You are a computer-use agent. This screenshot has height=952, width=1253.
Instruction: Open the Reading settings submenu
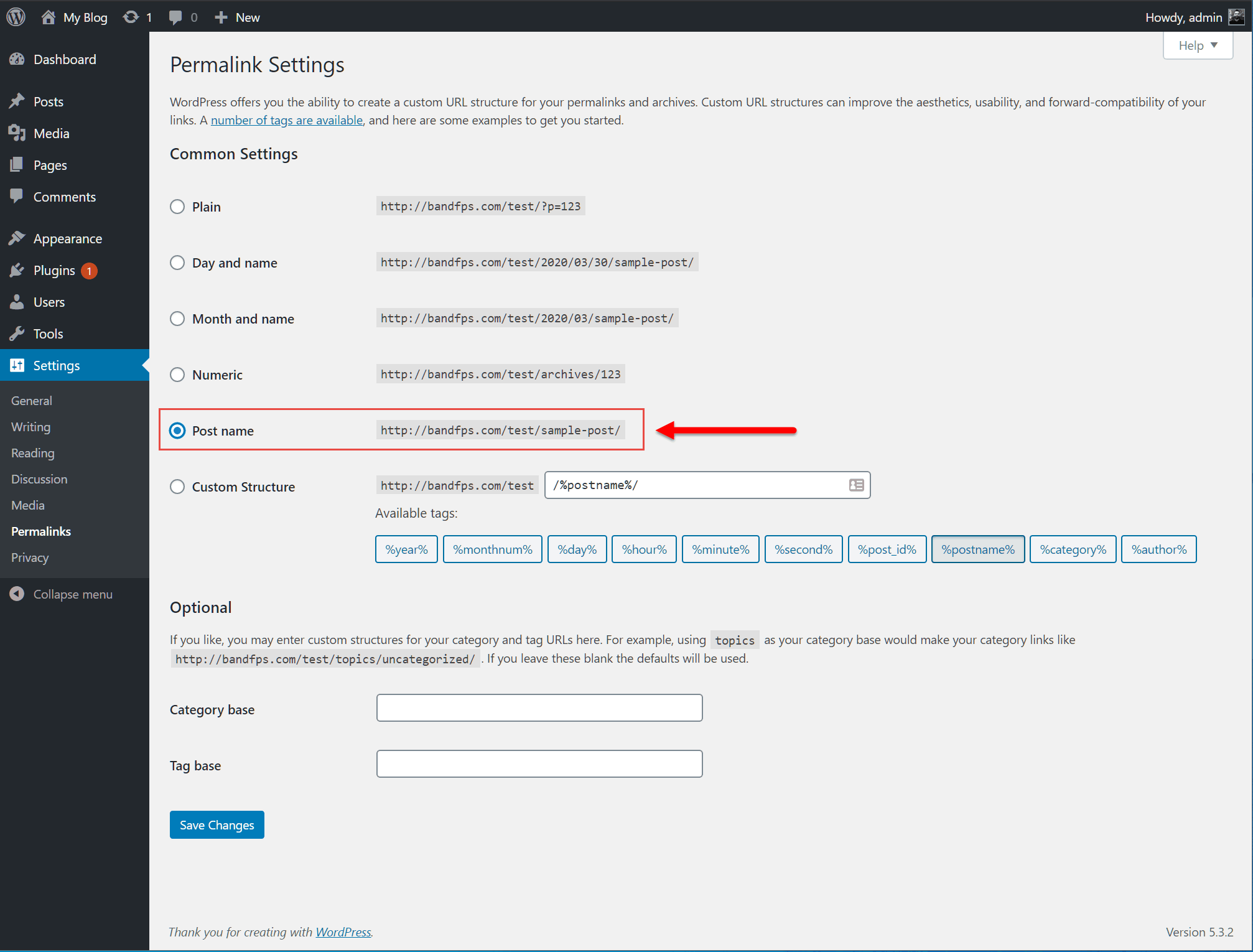[32, 452]
